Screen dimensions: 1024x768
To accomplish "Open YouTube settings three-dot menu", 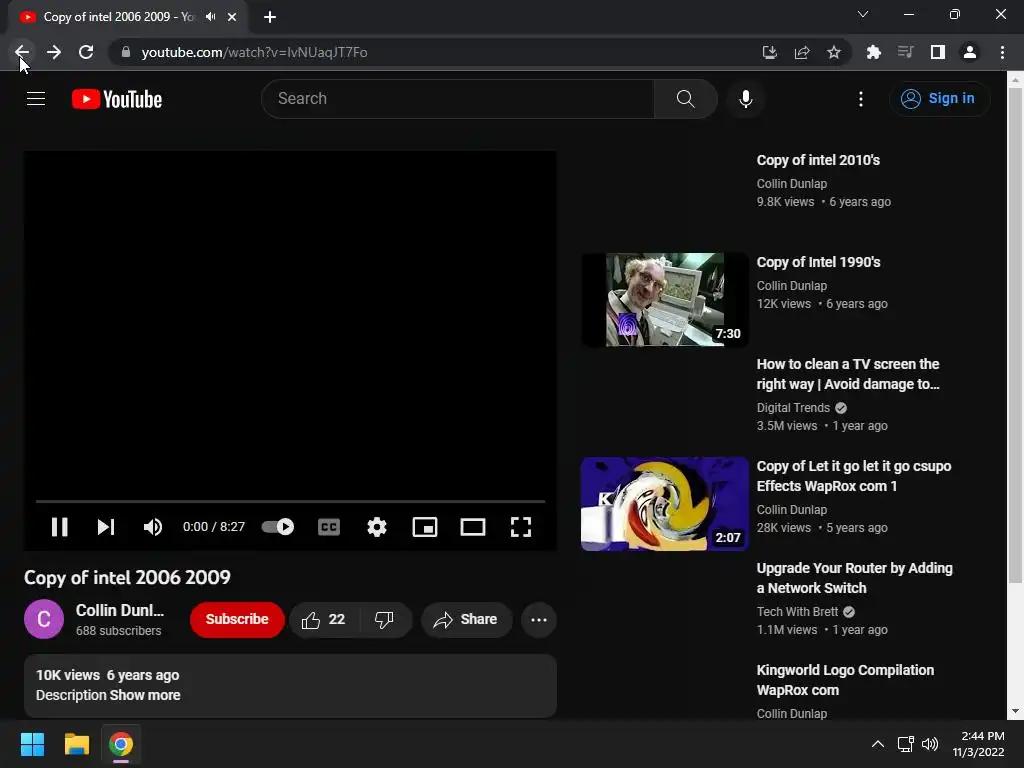I will coord(861,99).
